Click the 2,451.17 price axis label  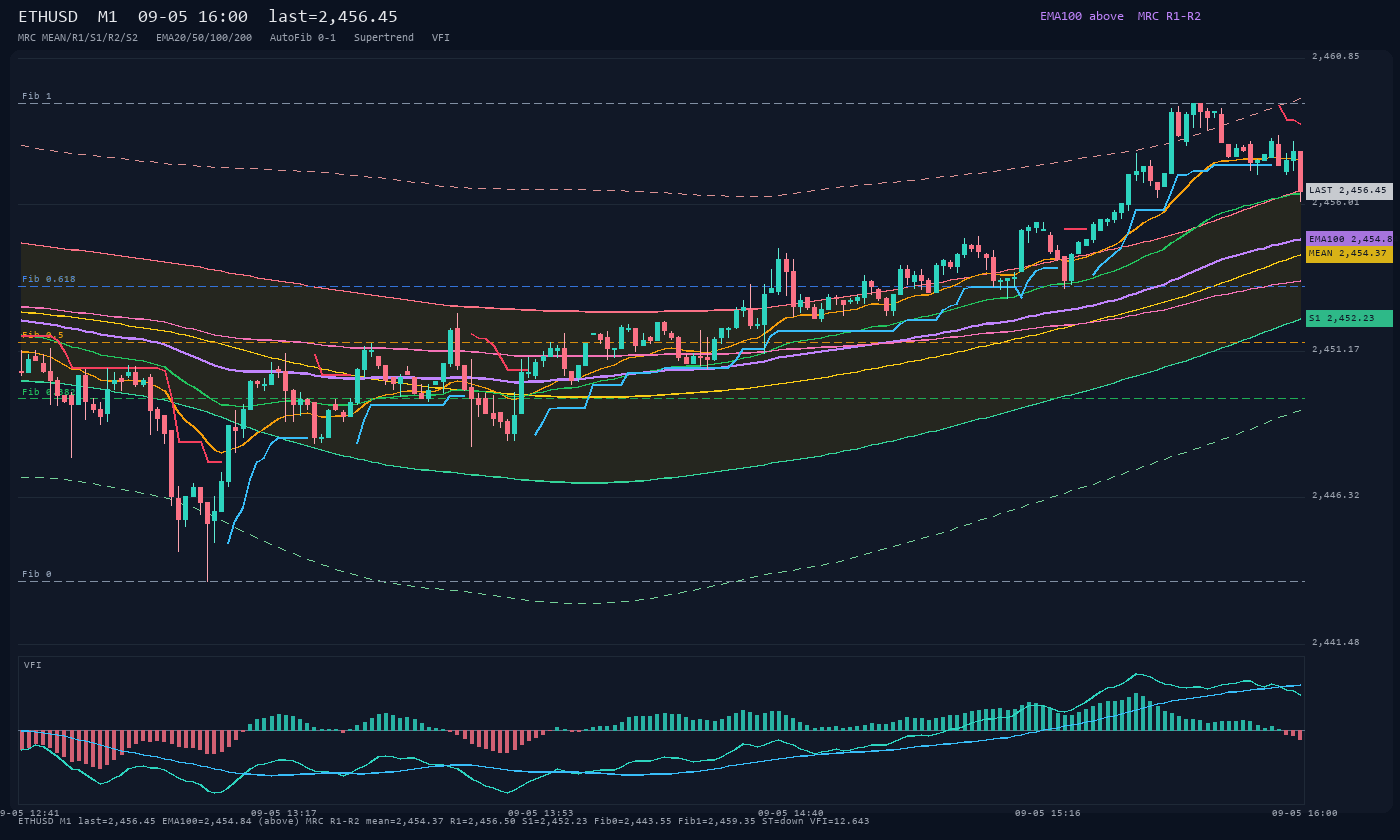(1335, 349)
